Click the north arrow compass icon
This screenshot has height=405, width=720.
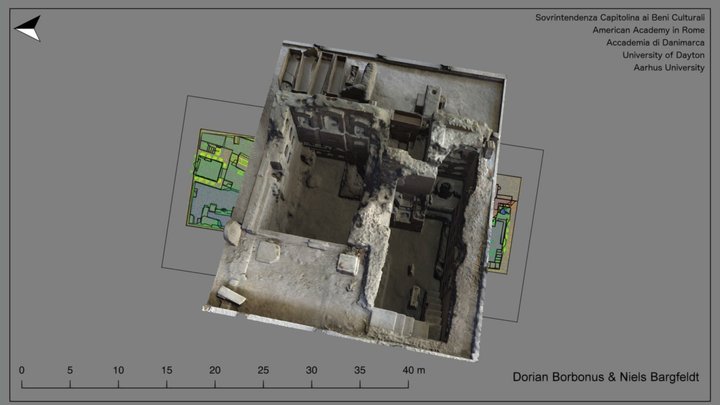28,28
